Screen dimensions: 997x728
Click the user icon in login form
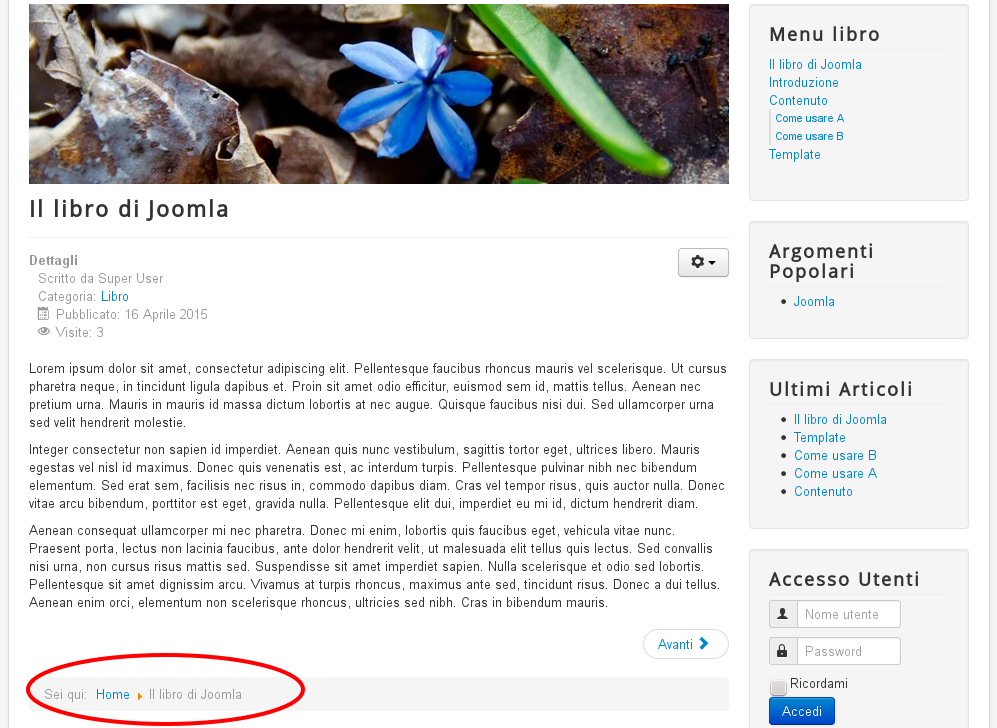pos(783,614)
